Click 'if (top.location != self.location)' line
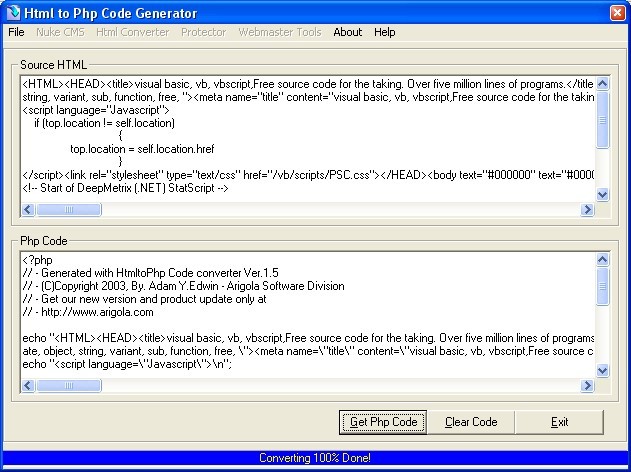 pos(104,123)
